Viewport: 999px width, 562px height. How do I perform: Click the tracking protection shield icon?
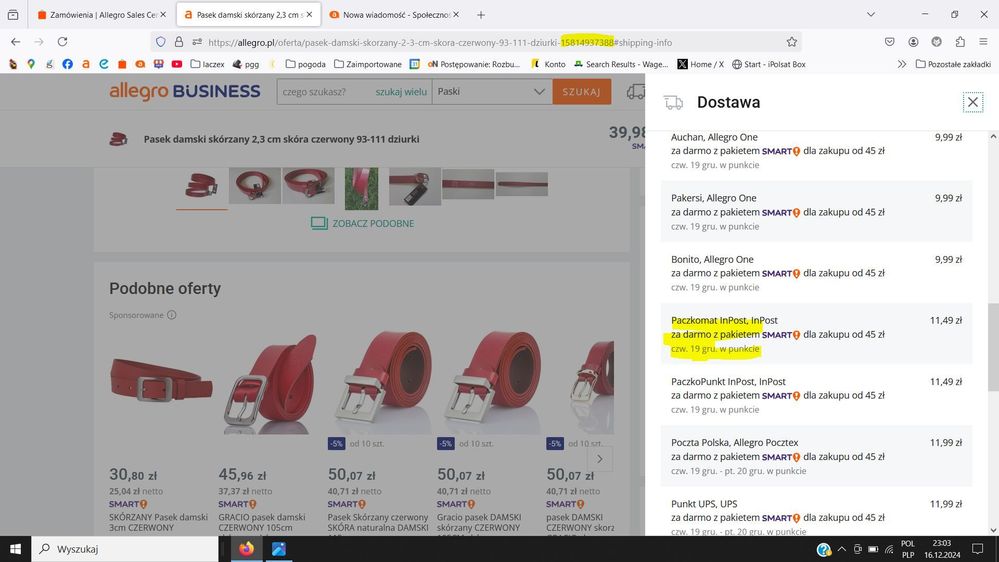coord(161,42)
